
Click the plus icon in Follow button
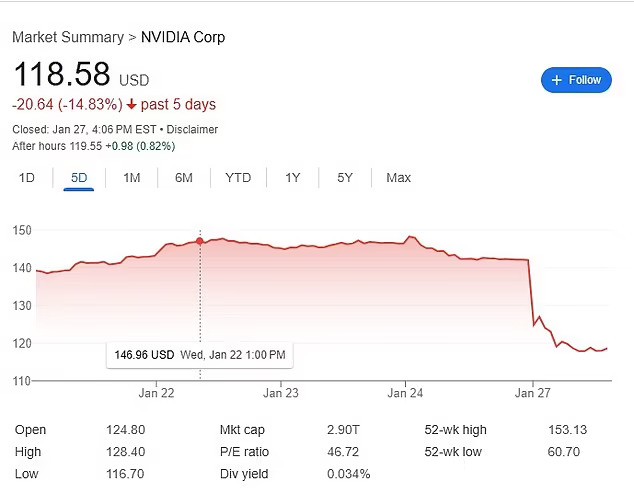click(556, 80)
